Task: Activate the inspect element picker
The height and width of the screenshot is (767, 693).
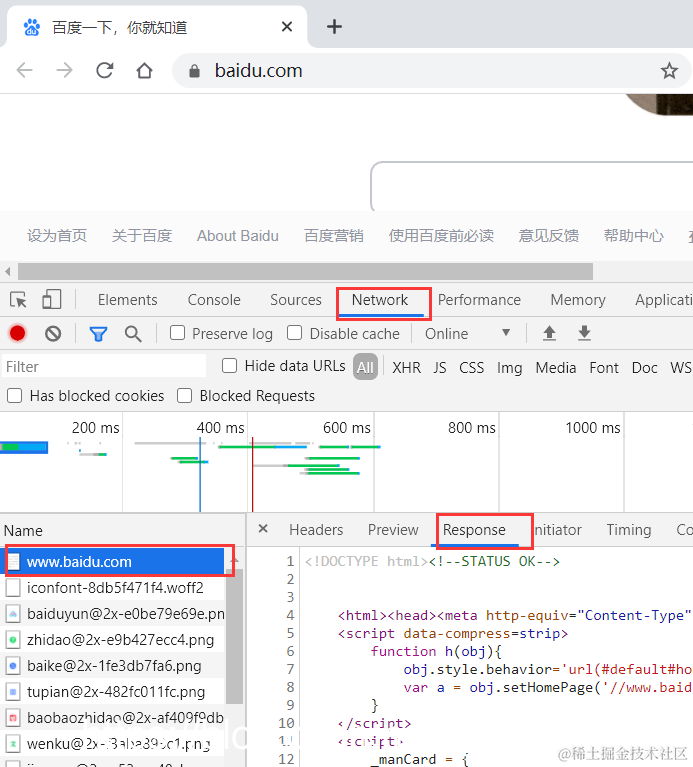Action: (19, 299)
